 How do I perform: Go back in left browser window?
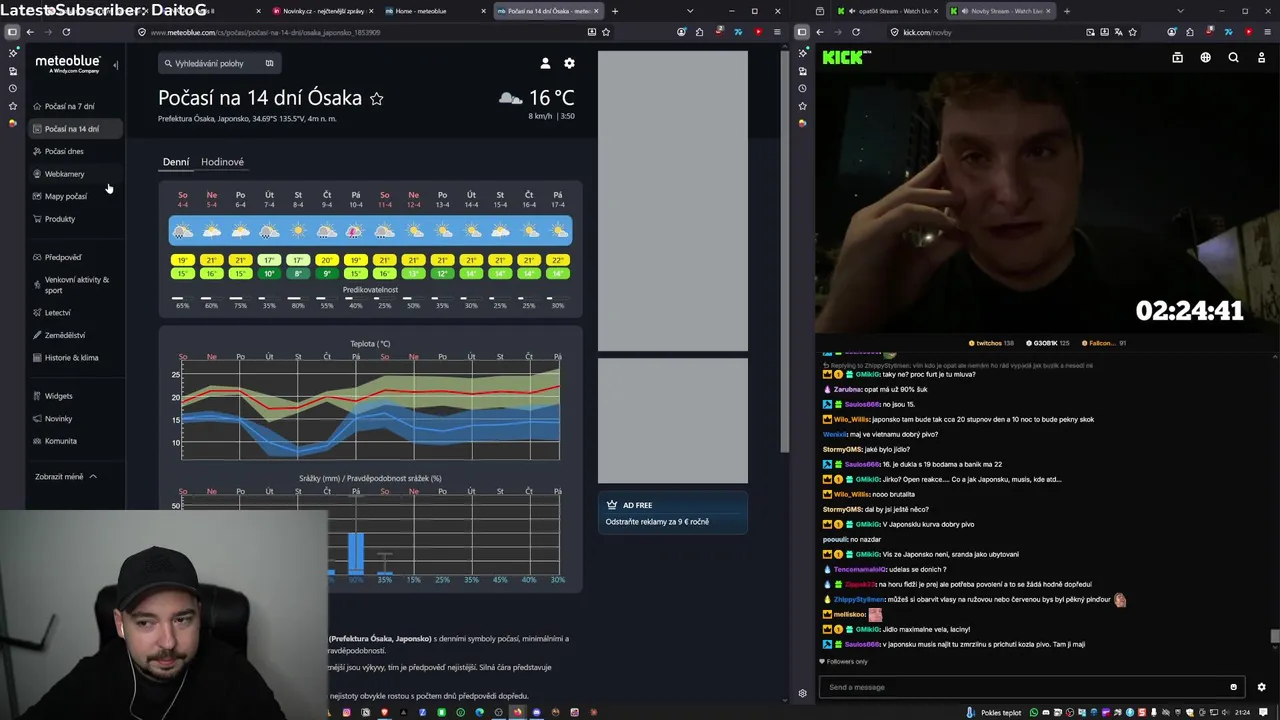pyautogui.click(x=30, y=32)
